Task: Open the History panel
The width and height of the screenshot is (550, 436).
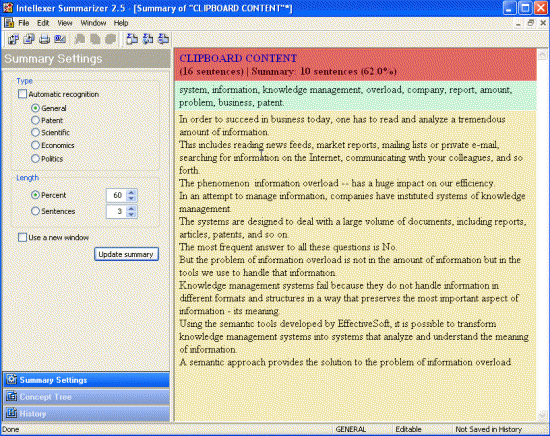Action: click(x=86, y=414)
